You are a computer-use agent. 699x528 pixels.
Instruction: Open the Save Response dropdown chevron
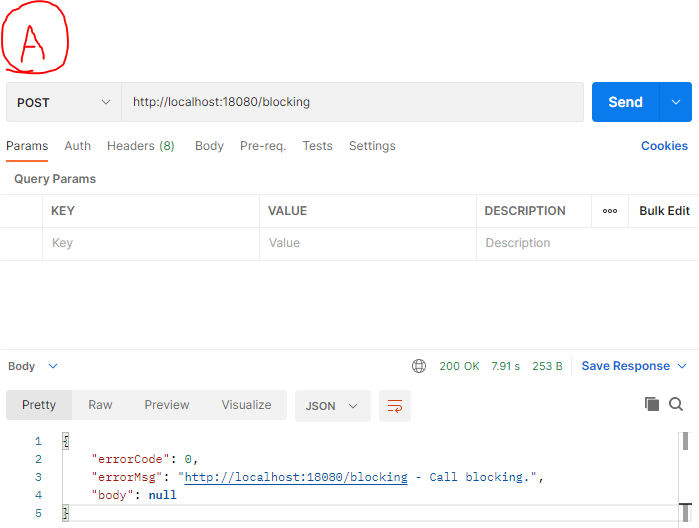pos(682,366)
